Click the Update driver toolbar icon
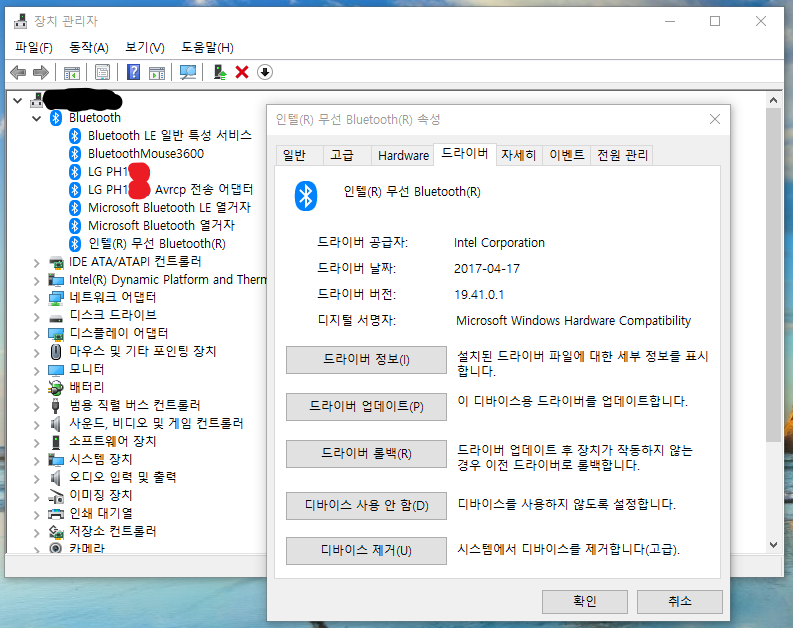 [x=219, y=72]
